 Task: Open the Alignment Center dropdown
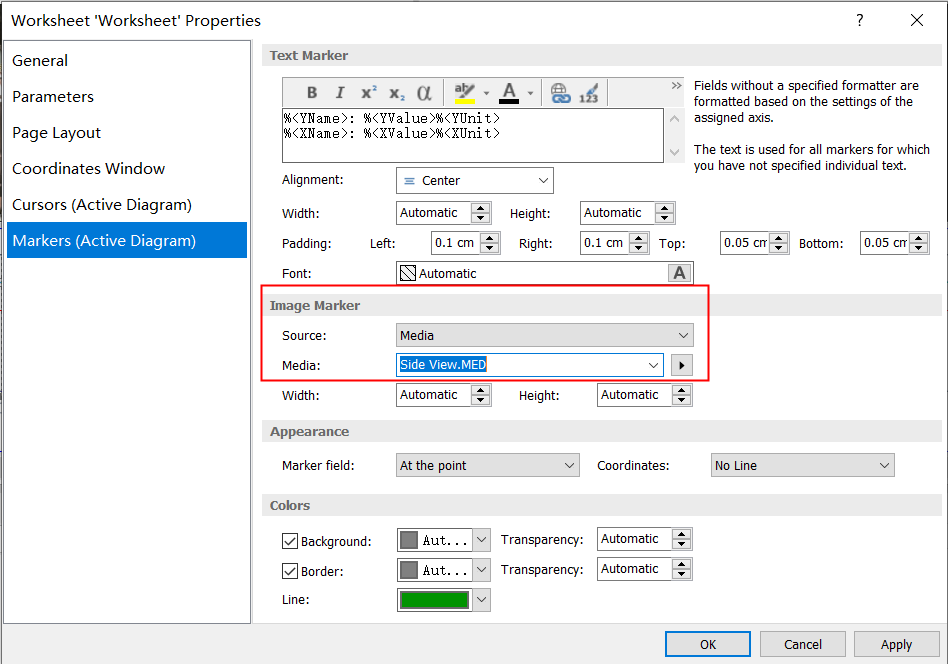pyautogui.click(x=475, y=181)
